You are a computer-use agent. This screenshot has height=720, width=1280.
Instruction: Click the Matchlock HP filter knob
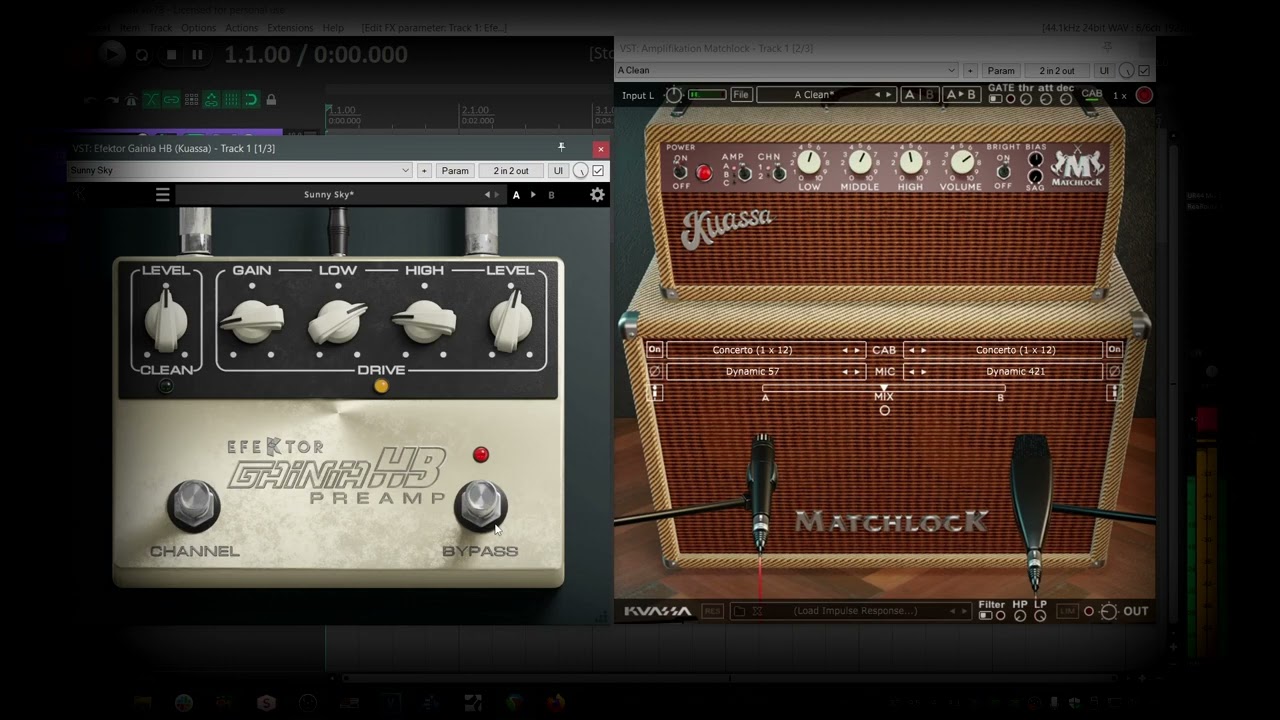click(1020, 615)
